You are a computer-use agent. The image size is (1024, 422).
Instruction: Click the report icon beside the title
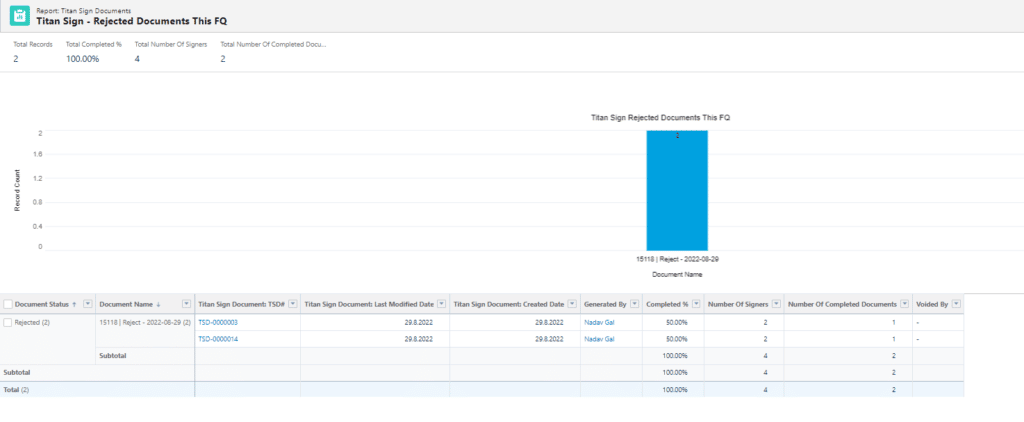(x=20, y=15)
